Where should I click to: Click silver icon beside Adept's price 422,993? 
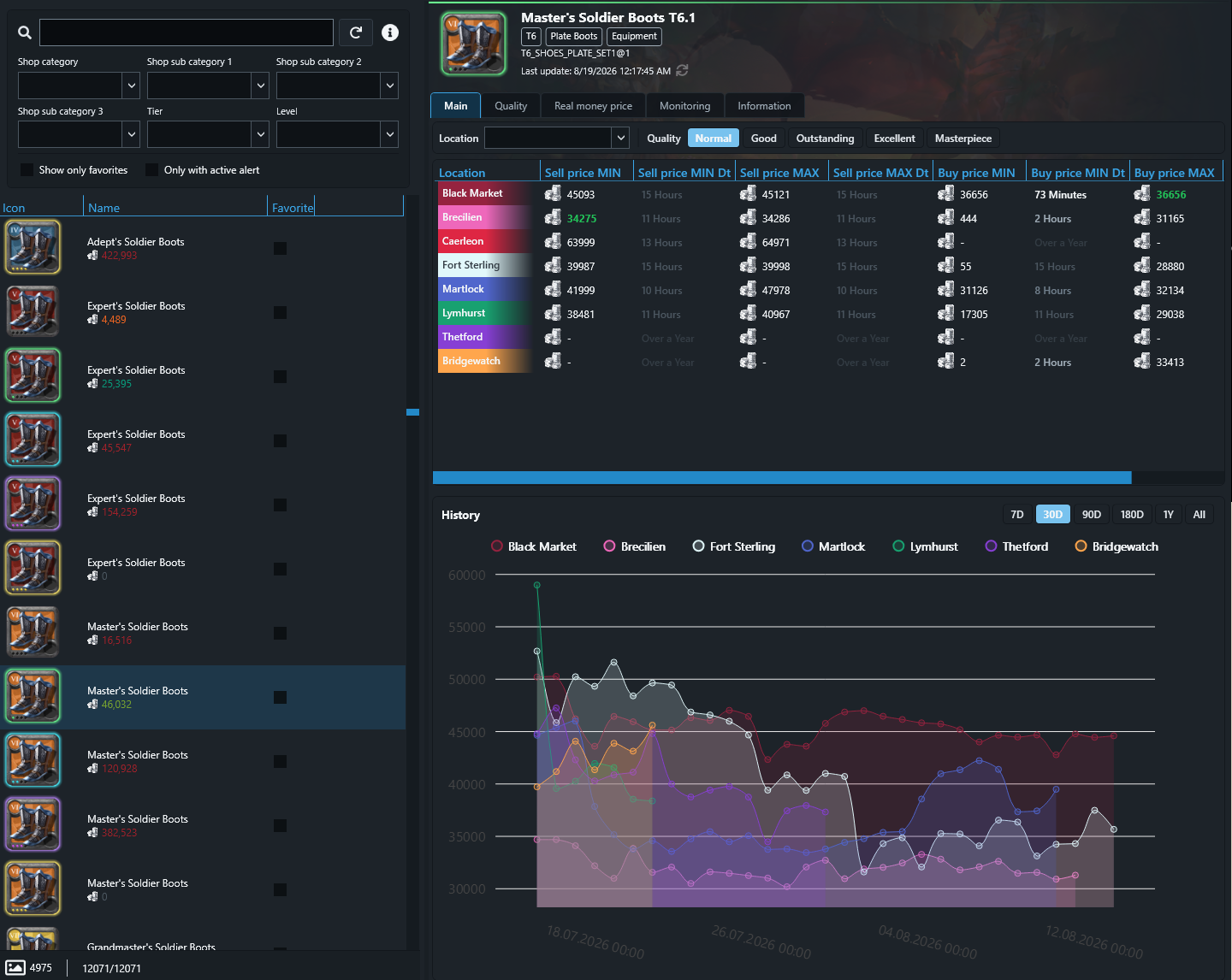coord(92,256)
